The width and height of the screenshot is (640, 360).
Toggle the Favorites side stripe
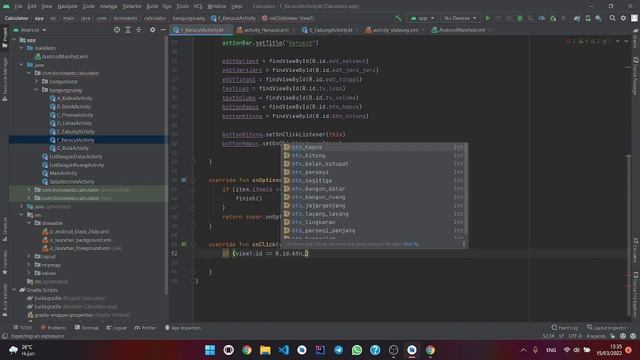tap(4, 261)
